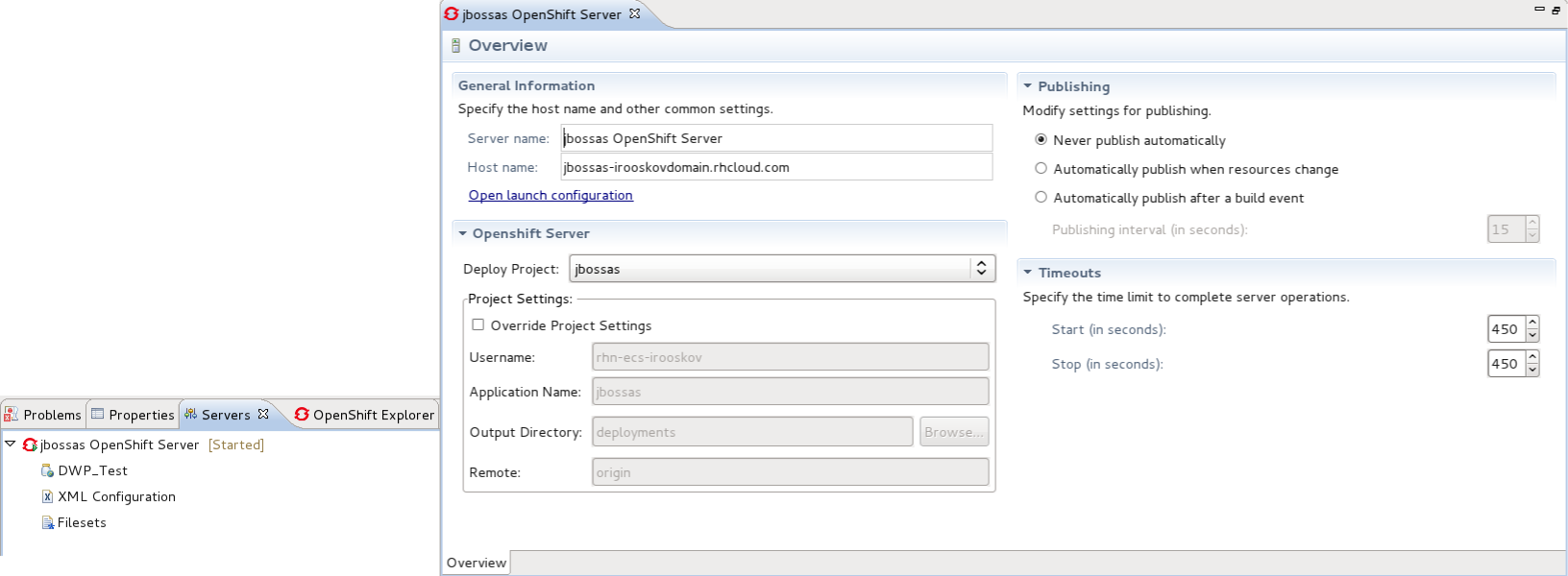This screenshot has width=1568, height=576.
Task: Select the jbossas OpenShift Server editor tab
Action: click(x=542, y=14)
